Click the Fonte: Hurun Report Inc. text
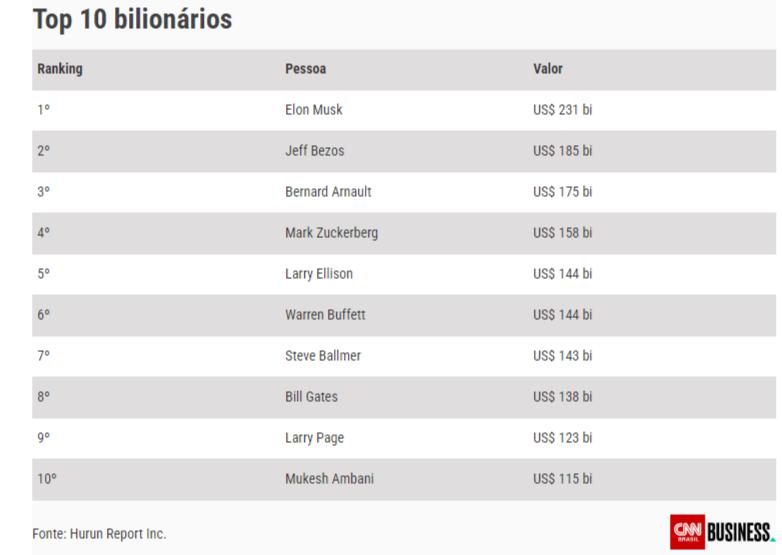 99,534
